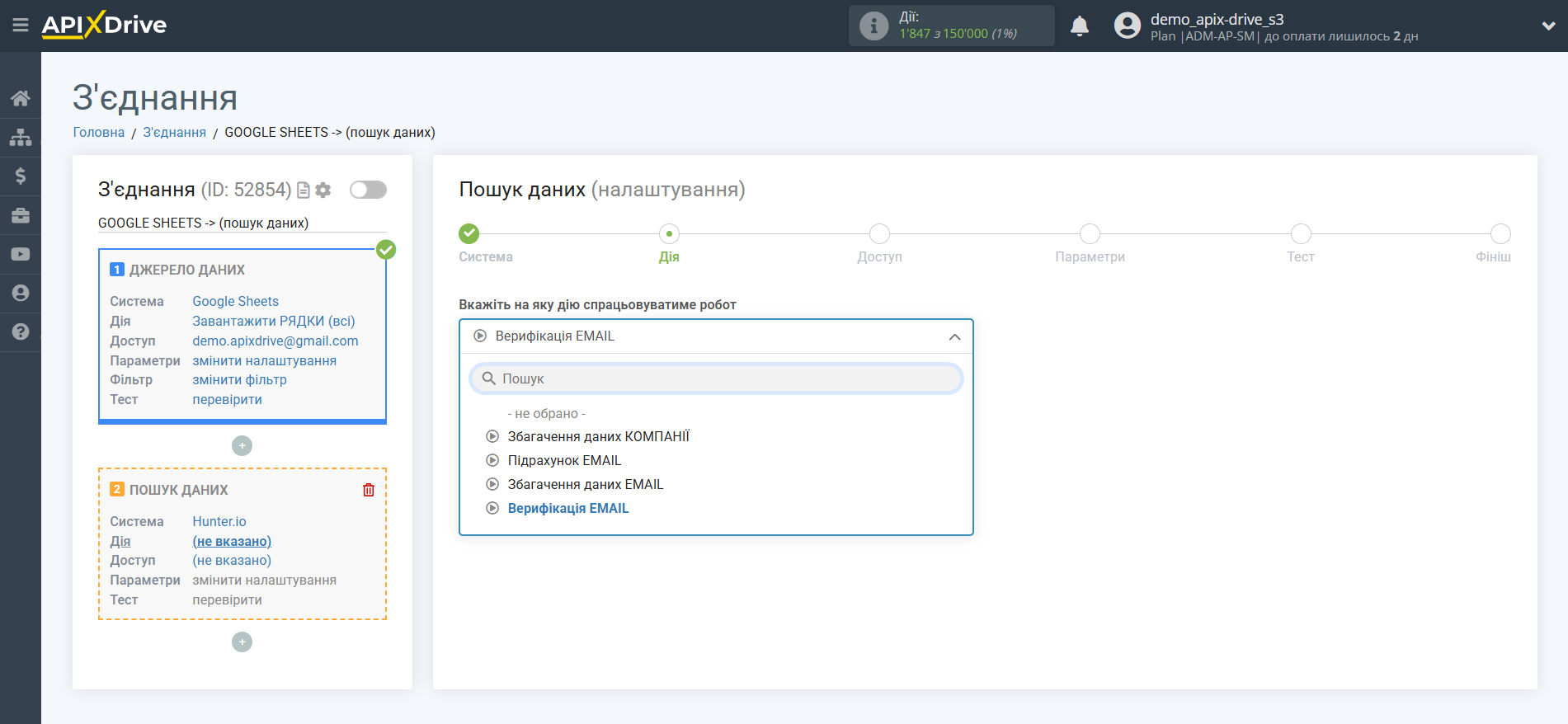Screen dimensions: 1568x724
Task: Click the actions counter 1'847 з 150'000
Action: point(958,34)
